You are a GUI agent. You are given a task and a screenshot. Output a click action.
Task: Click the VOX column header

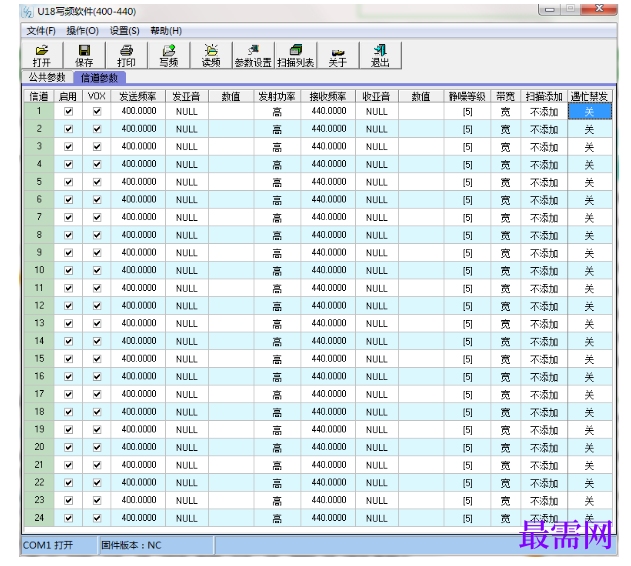(97, 97)
